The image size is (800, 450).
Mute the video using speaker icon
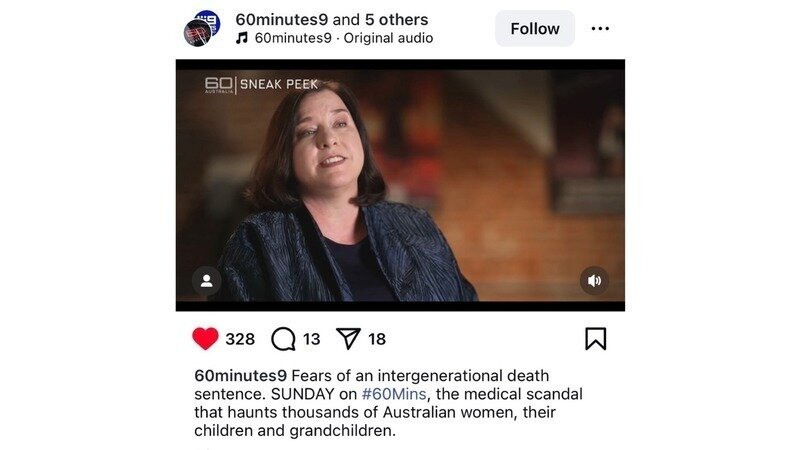click(x=594, y=281)
